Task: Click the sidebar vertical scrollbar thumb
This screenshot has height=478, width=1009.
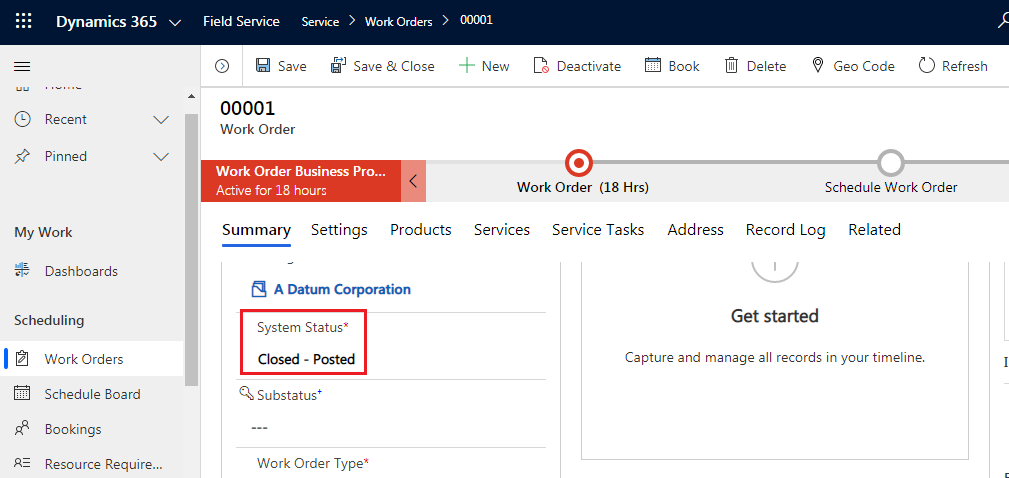Action: pyautogui.click(x=191, y=250)
